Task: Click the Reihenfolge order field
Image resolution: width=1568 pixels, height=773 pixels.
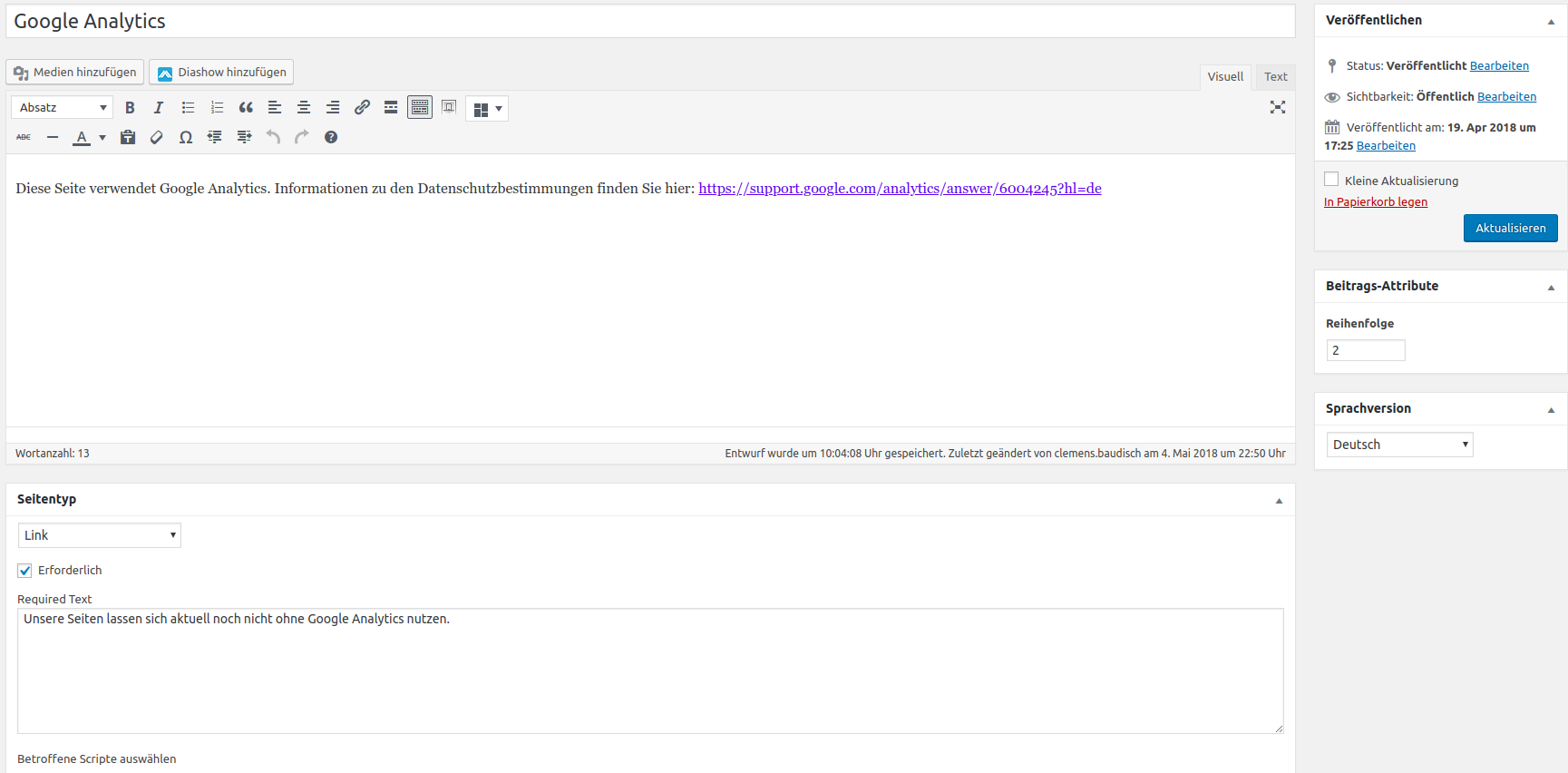Action: pyautogui.click(x=1366, y=350)
